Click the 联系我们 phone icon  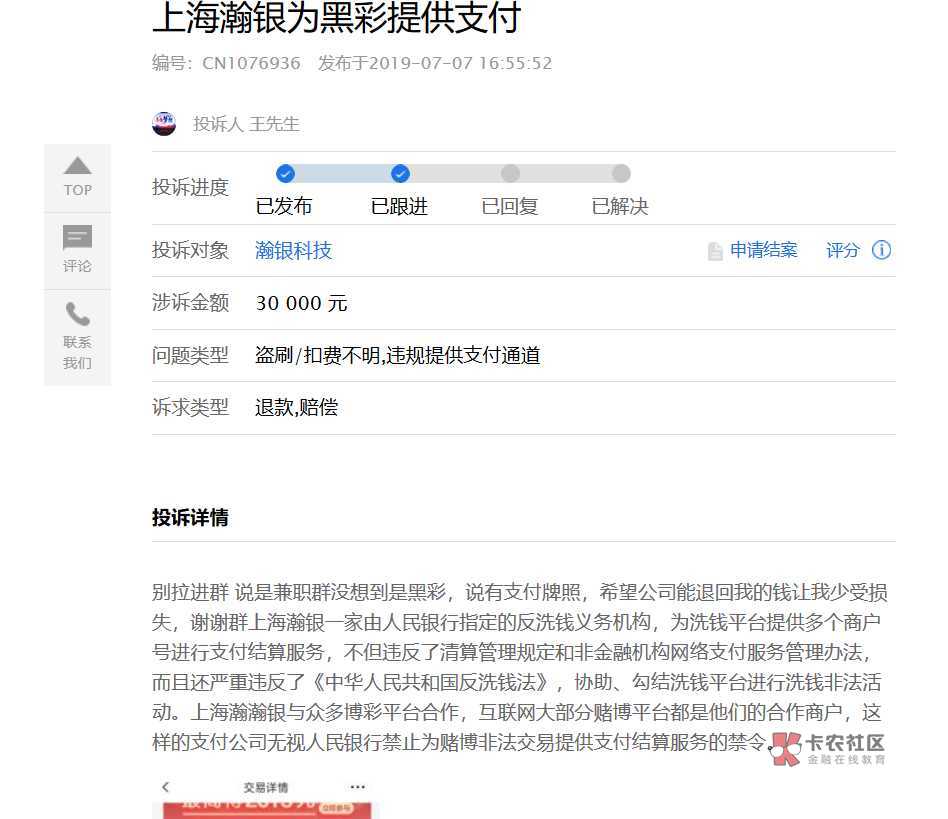[x=77, y=314]
